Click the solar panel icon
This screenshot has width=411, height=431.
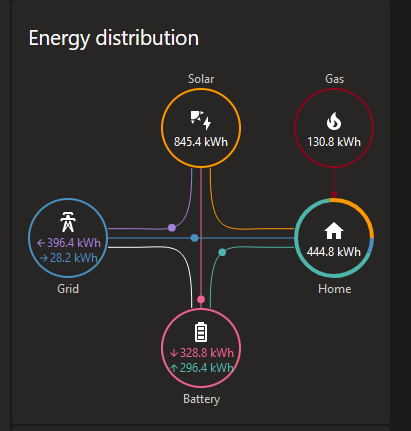pos(201,120)
